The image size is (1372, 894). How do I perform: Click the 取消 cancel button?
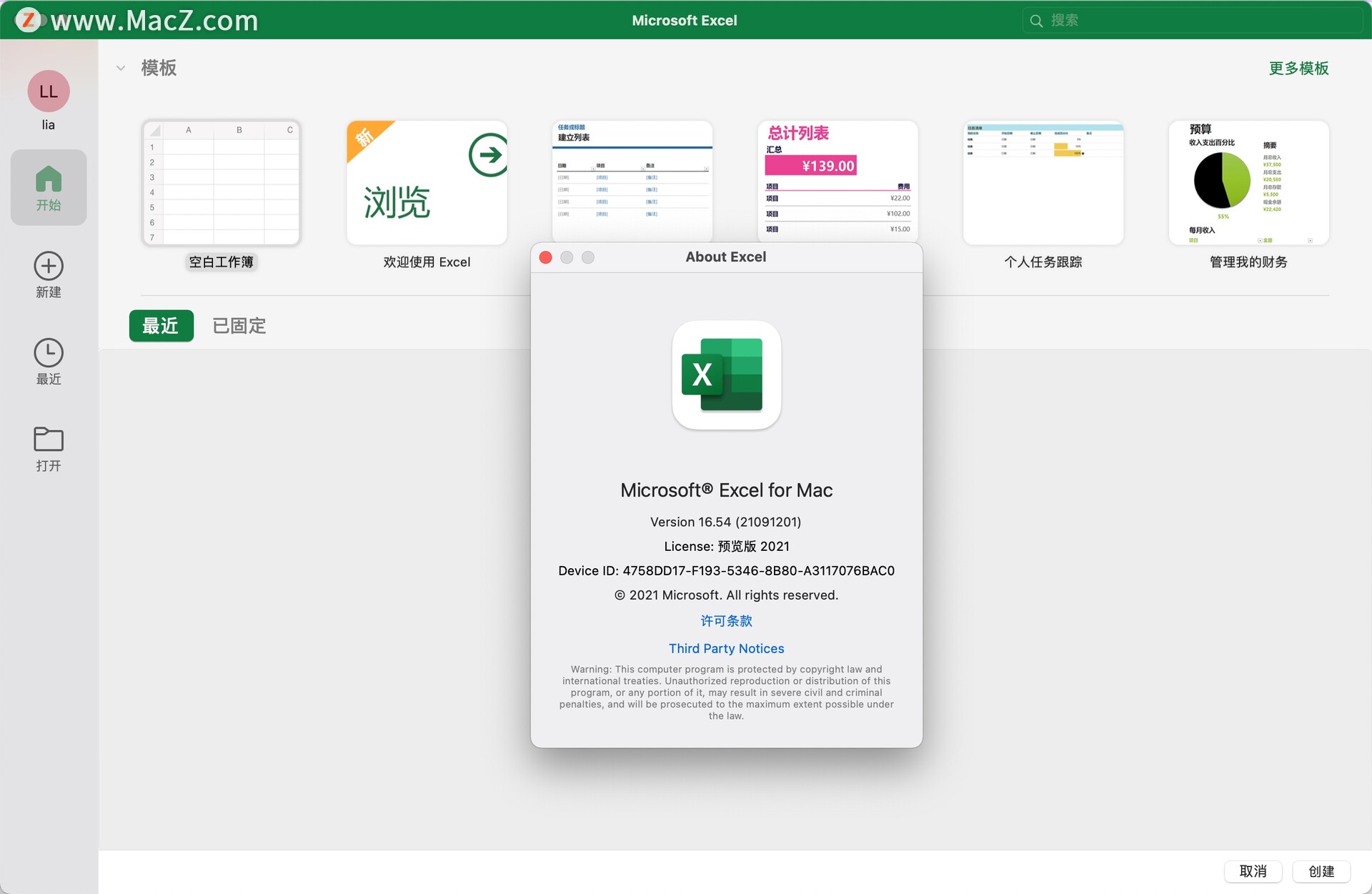point(1253,871)
